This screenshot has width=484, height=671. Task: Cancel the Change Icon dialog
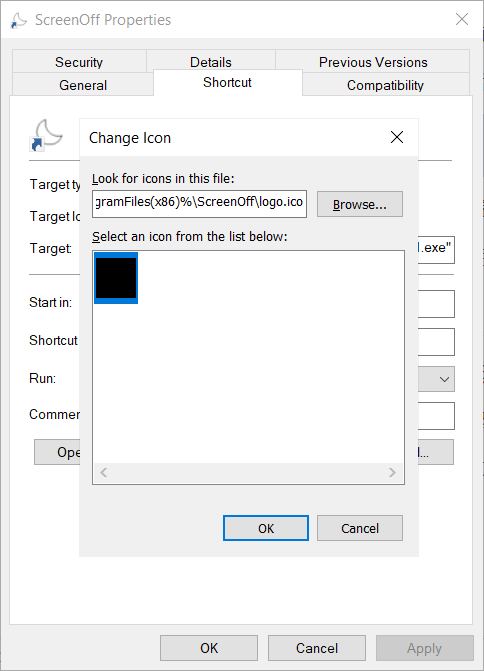(x=360, y=528)
